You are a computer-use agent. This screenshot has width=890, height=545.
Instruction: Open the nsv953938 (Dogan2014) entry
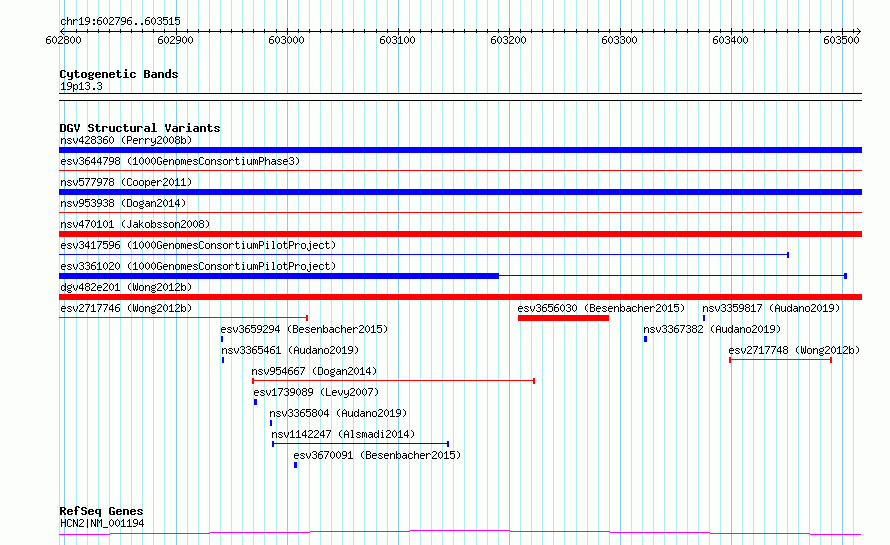123,203
